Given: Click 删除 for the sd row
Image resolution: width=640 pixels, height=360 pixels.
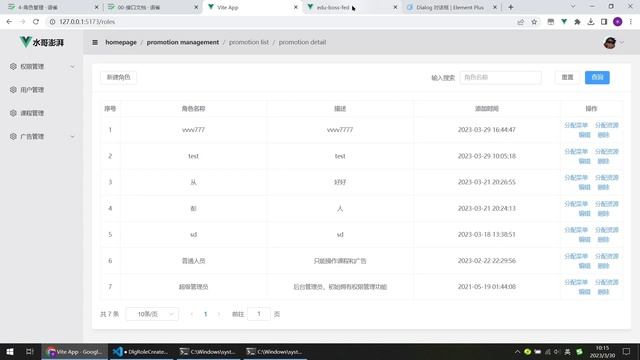Looking at the screenshot, I should tap(603, 240).
